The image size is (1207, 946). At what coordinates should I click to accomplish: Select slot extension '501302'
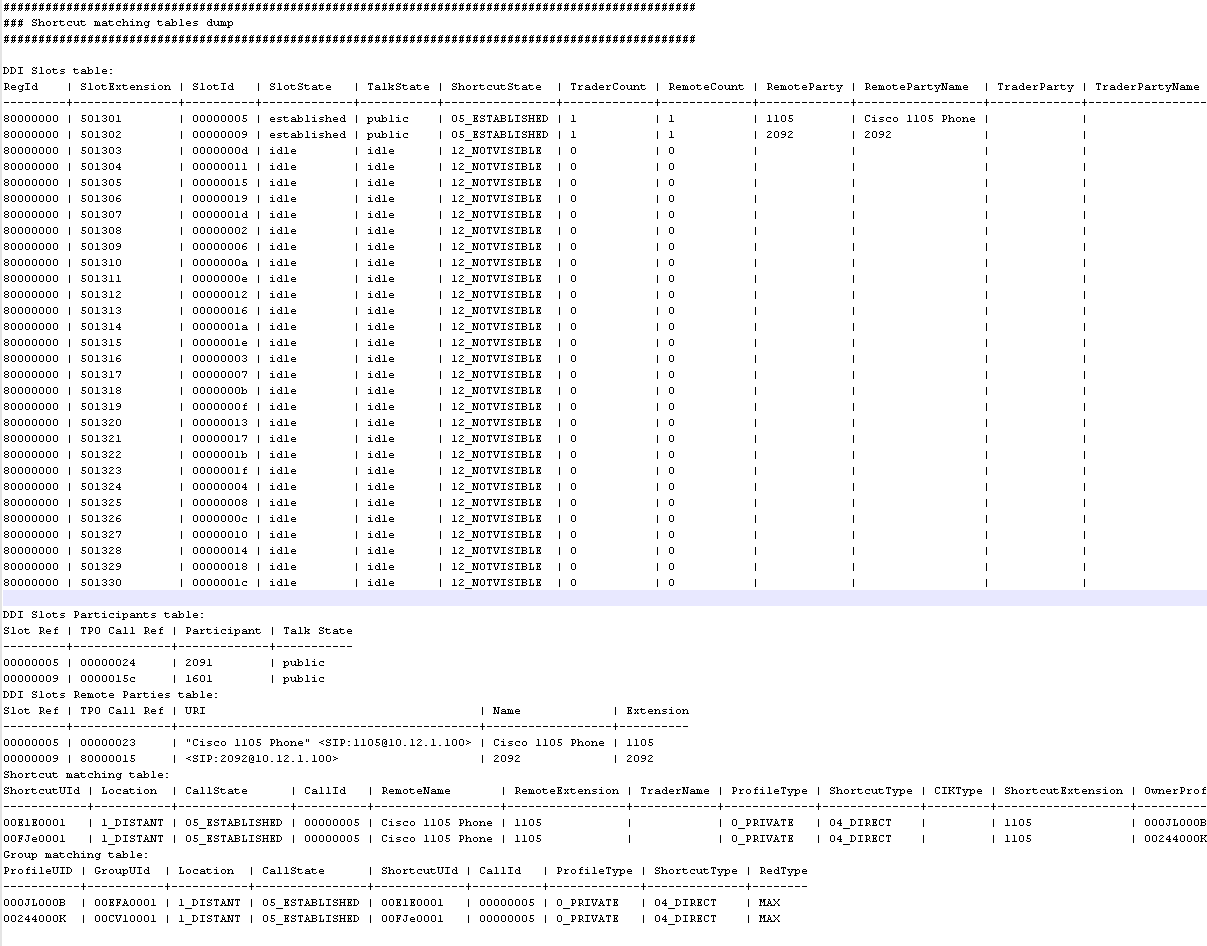[x=101, y=135]
